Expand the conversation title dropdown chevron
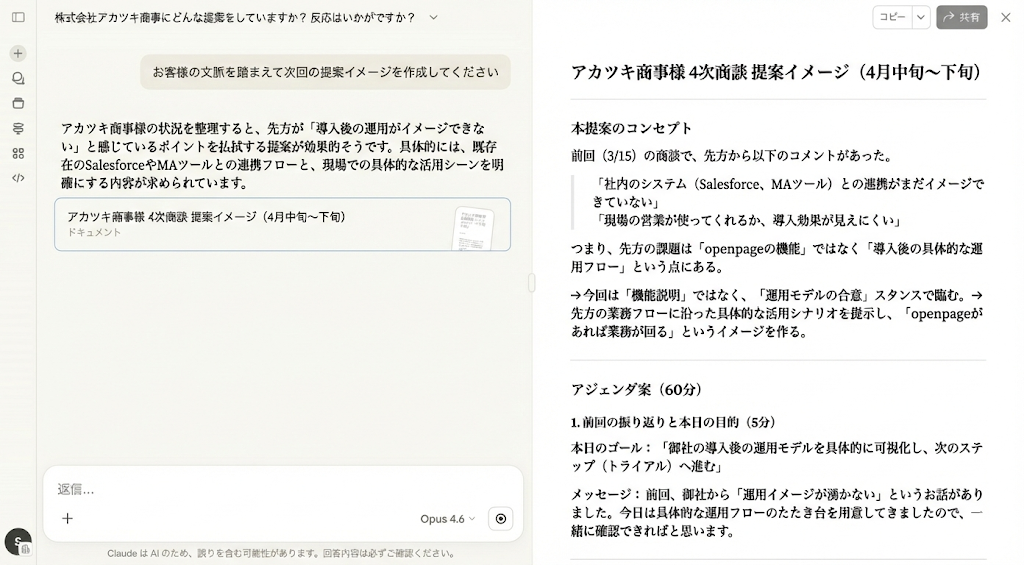The width and height of the screenshot is (1024, 565). click(x=434, y=18)
